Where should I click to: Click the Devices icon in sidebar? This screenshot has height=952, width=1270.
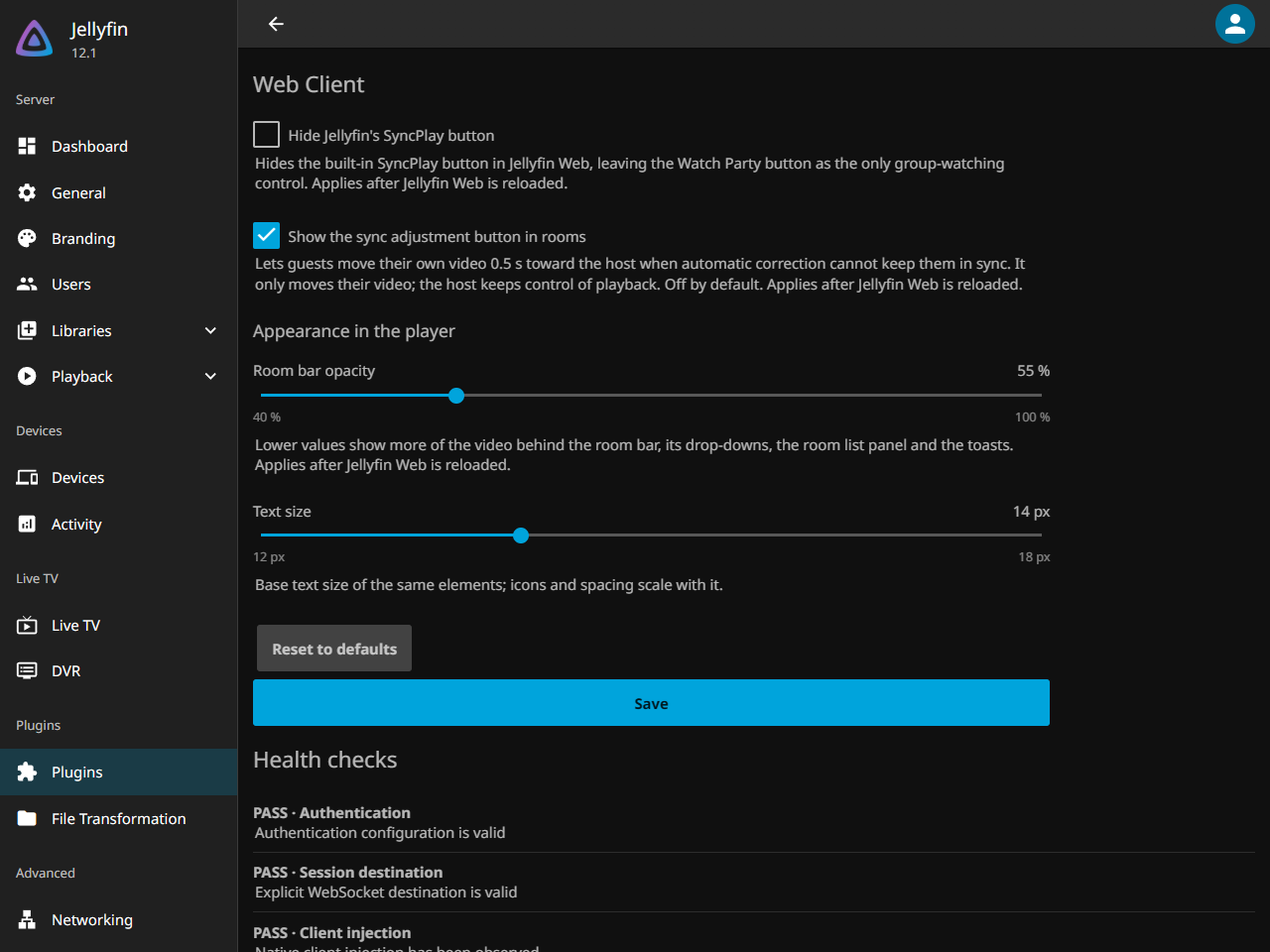pyautogui.click(x=27, y=477)
